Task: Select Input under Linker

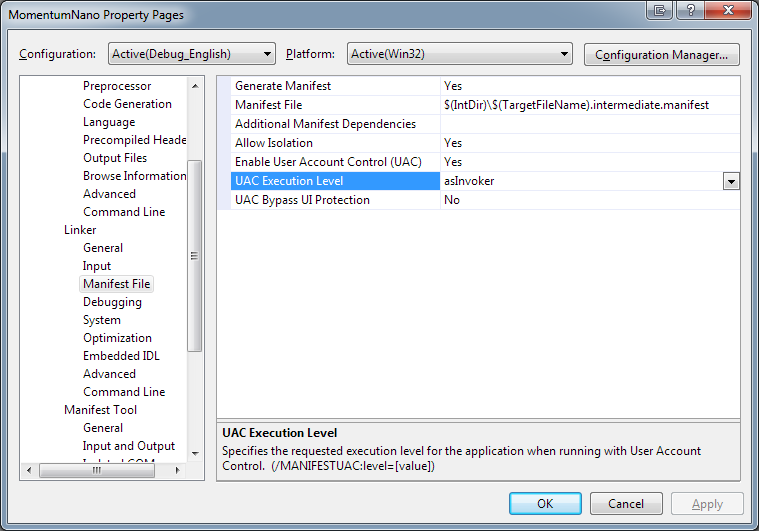Action: pyautogui.click(x=97, y=266)
